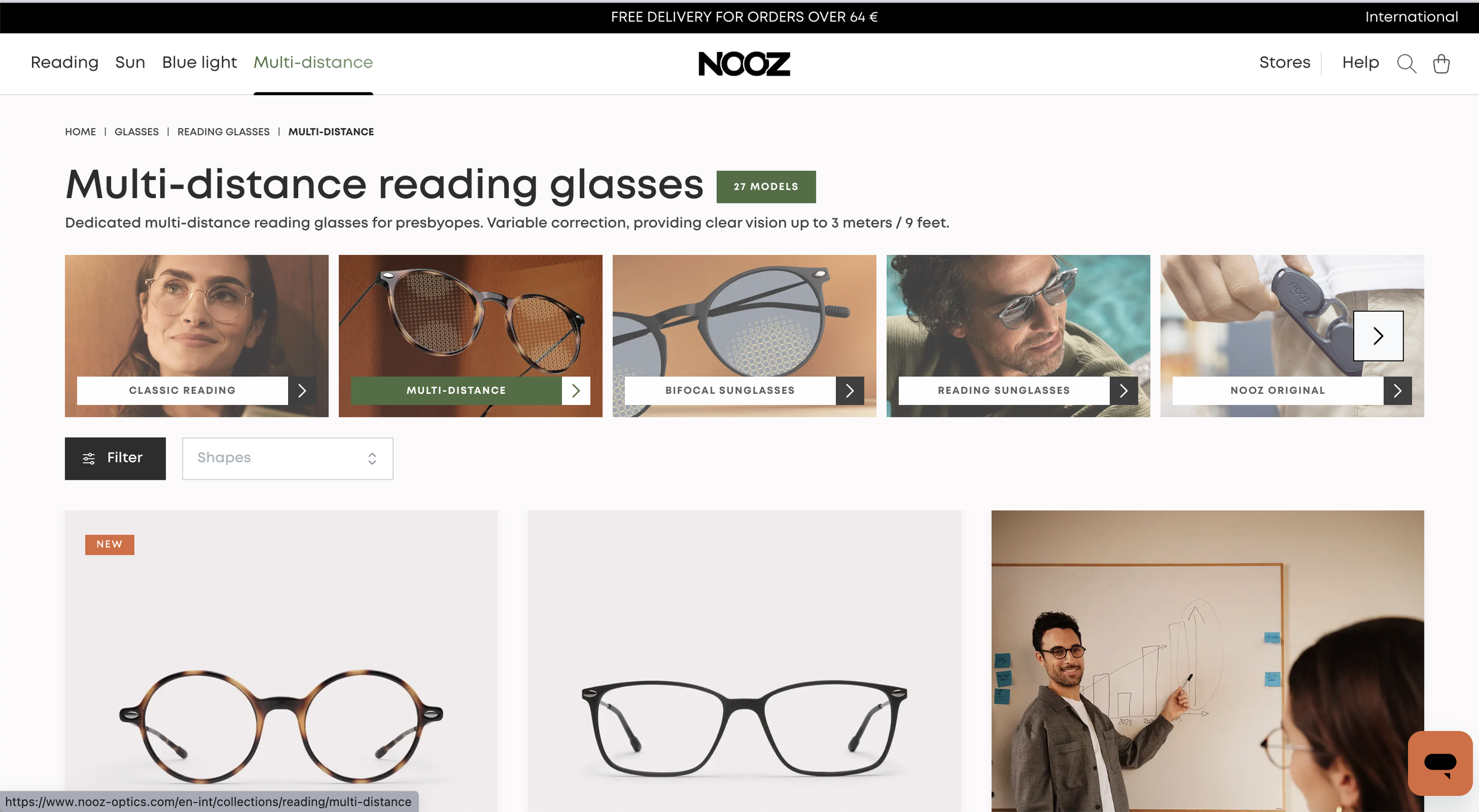
Task: Open the Sun menu item
Action: pyautogui.click(x=130, y=63)
